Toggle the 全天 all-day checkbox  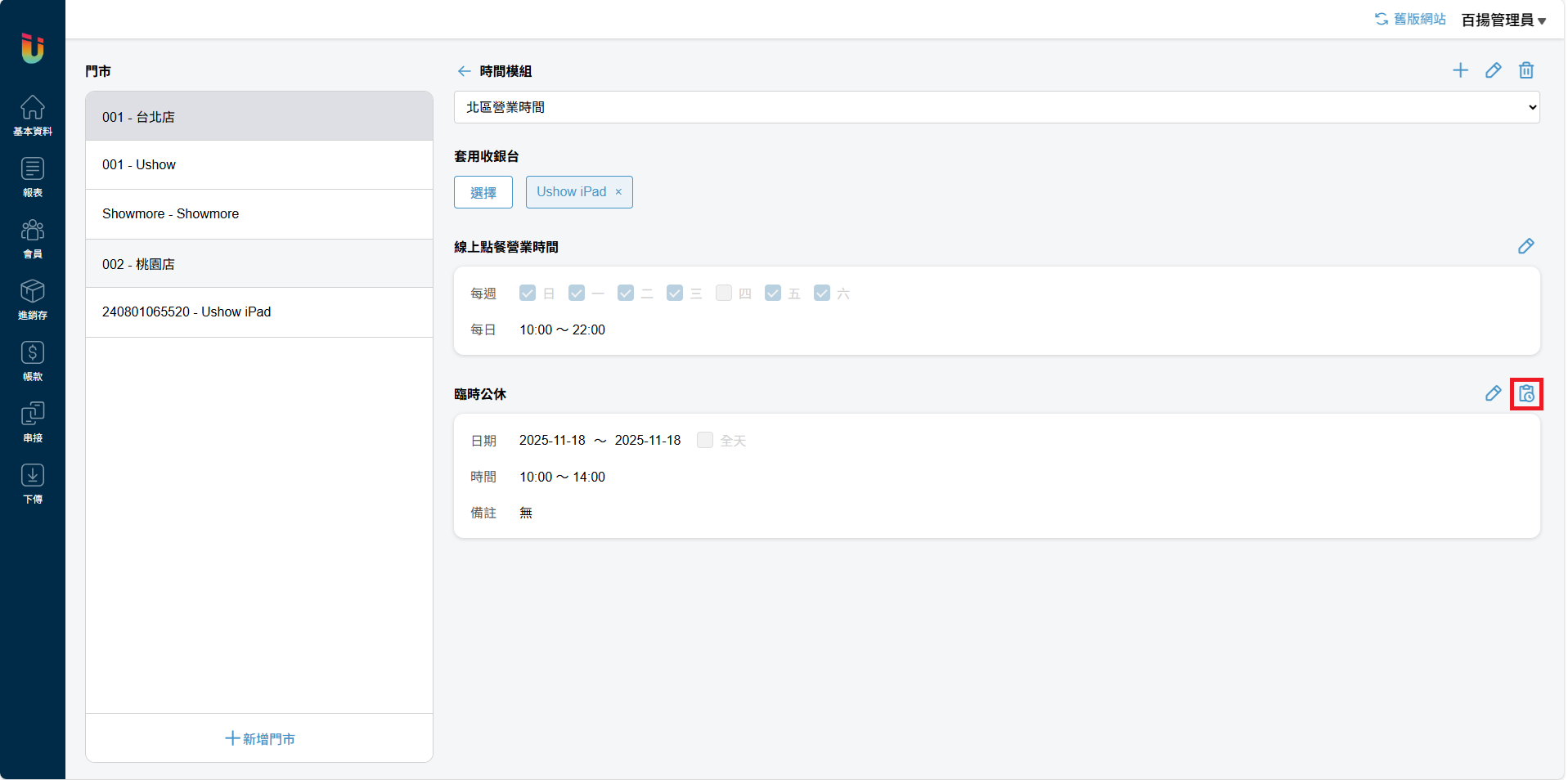[x=705, y=440]
